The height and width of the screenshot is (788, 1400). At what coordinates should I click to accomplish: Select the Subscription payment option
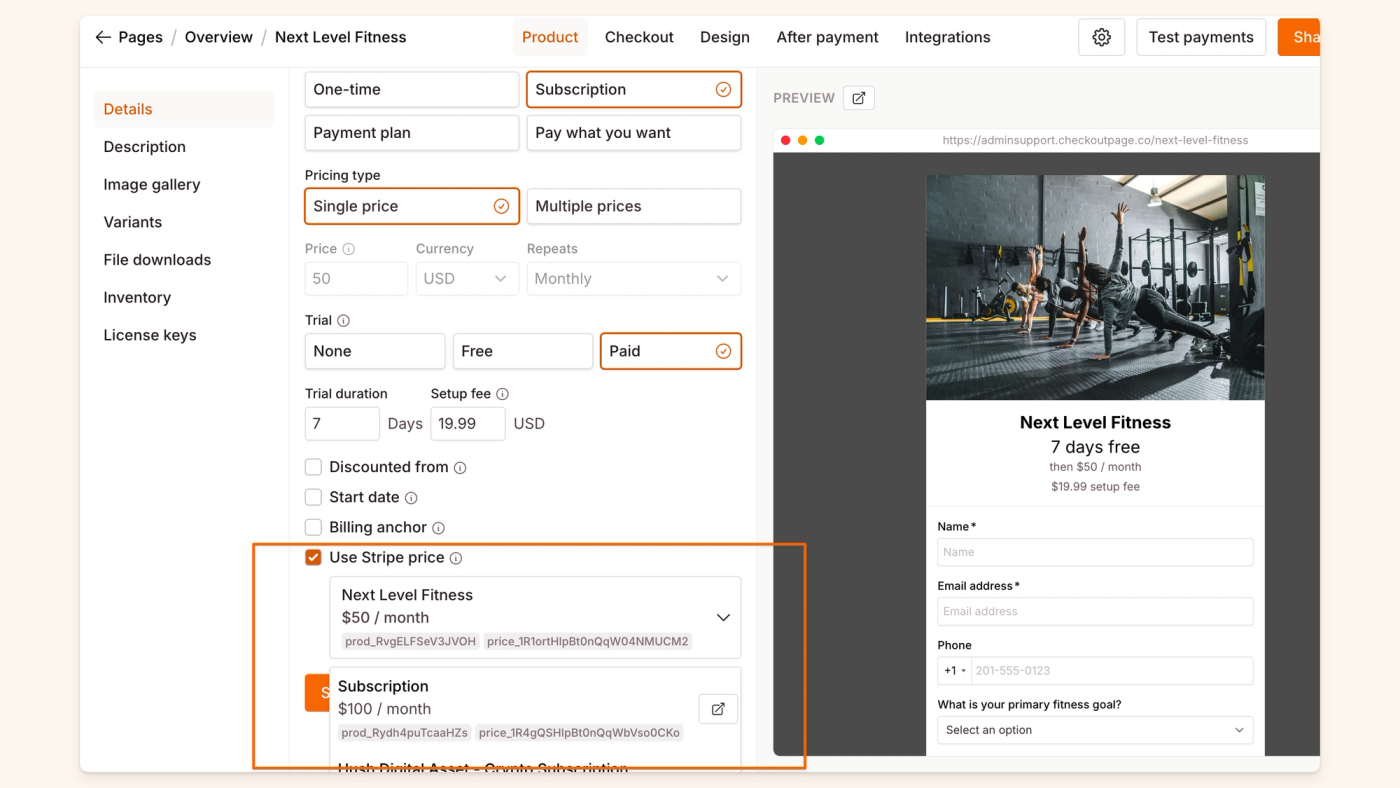coord(634,89)
